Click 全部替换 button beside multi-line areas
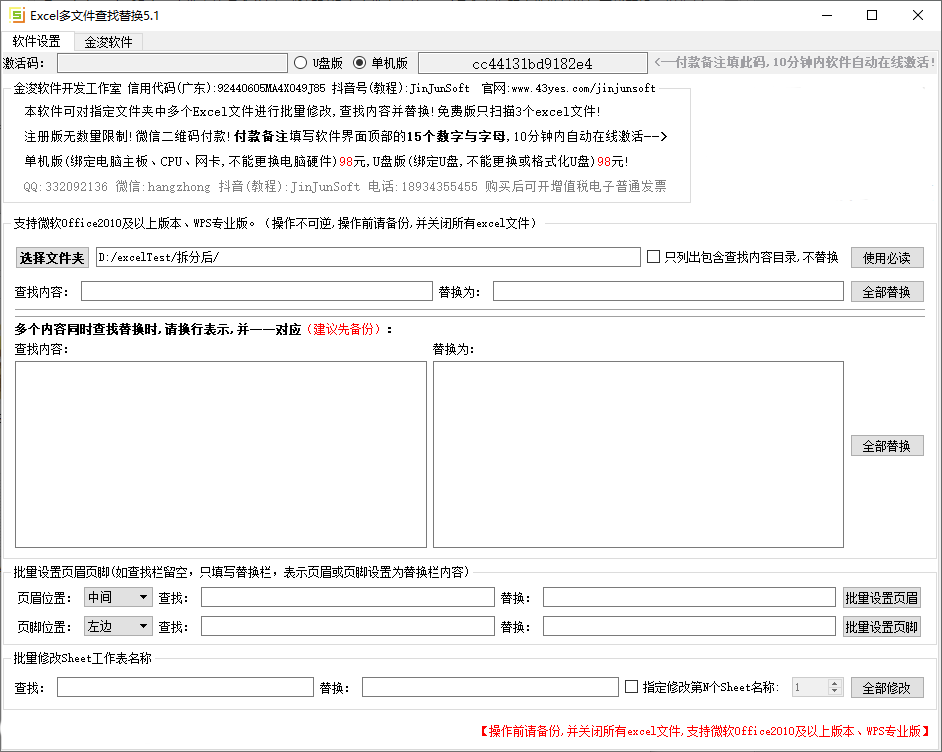 click(x=887, y=446)
